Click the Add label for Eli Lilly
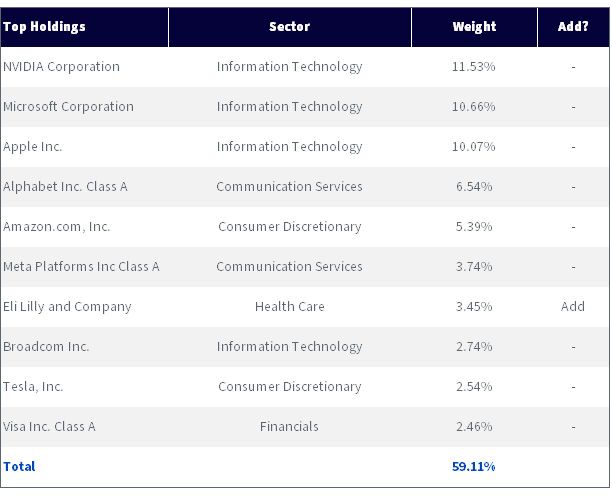 [x=573, y=306]
